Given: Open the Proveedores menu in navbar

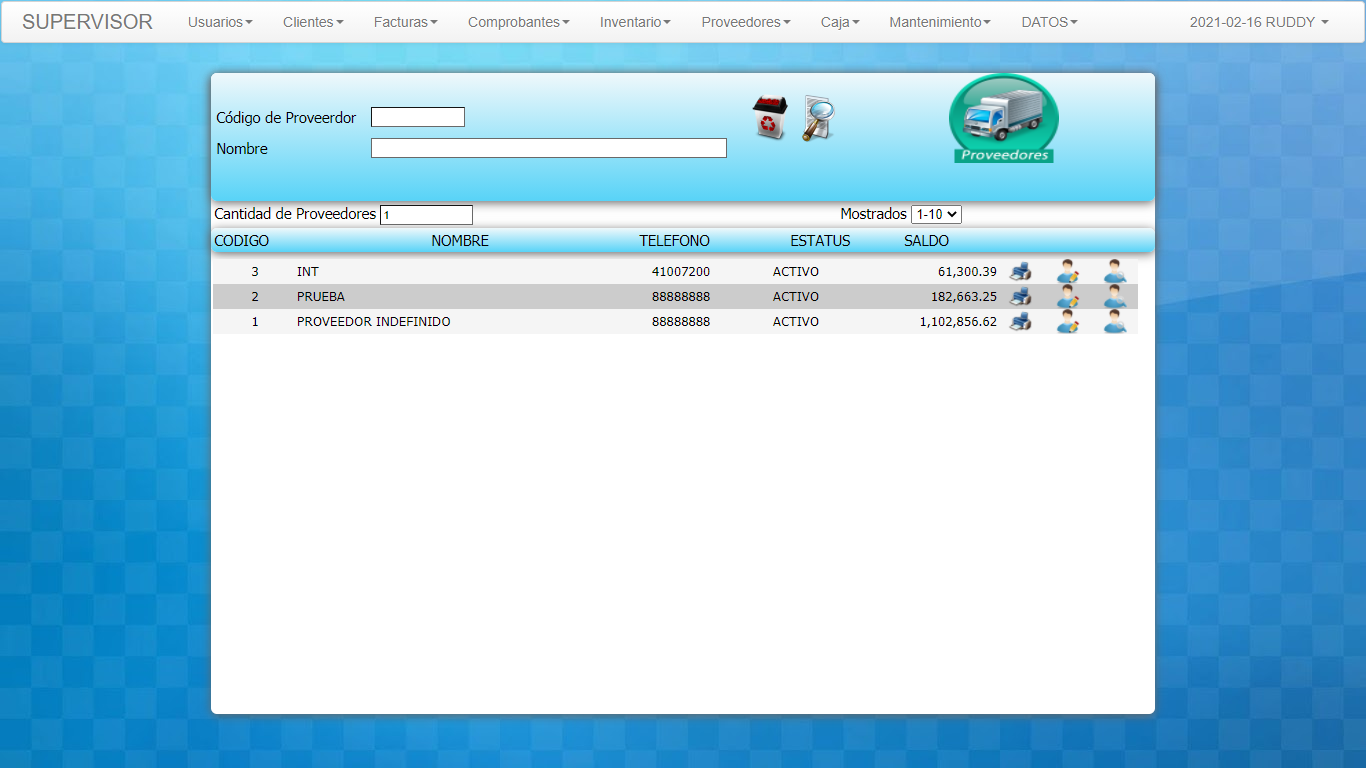Looking at the screenshot, I should click(x=745, y=22).
